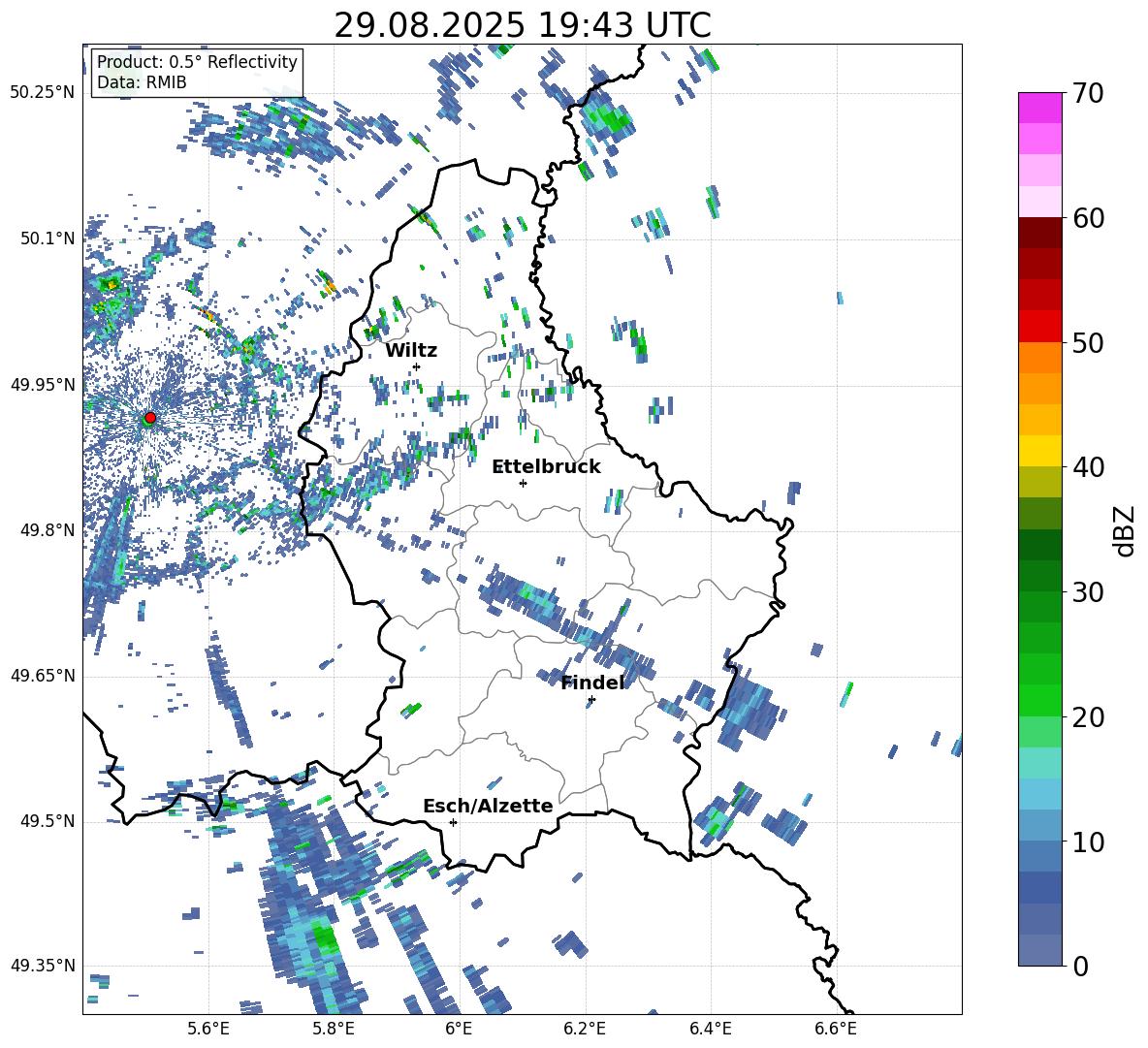This screenshot has height=1048, width=1148.
Task: Click the 60 dBZ colorbar label
Action: tap(1088, 218)
